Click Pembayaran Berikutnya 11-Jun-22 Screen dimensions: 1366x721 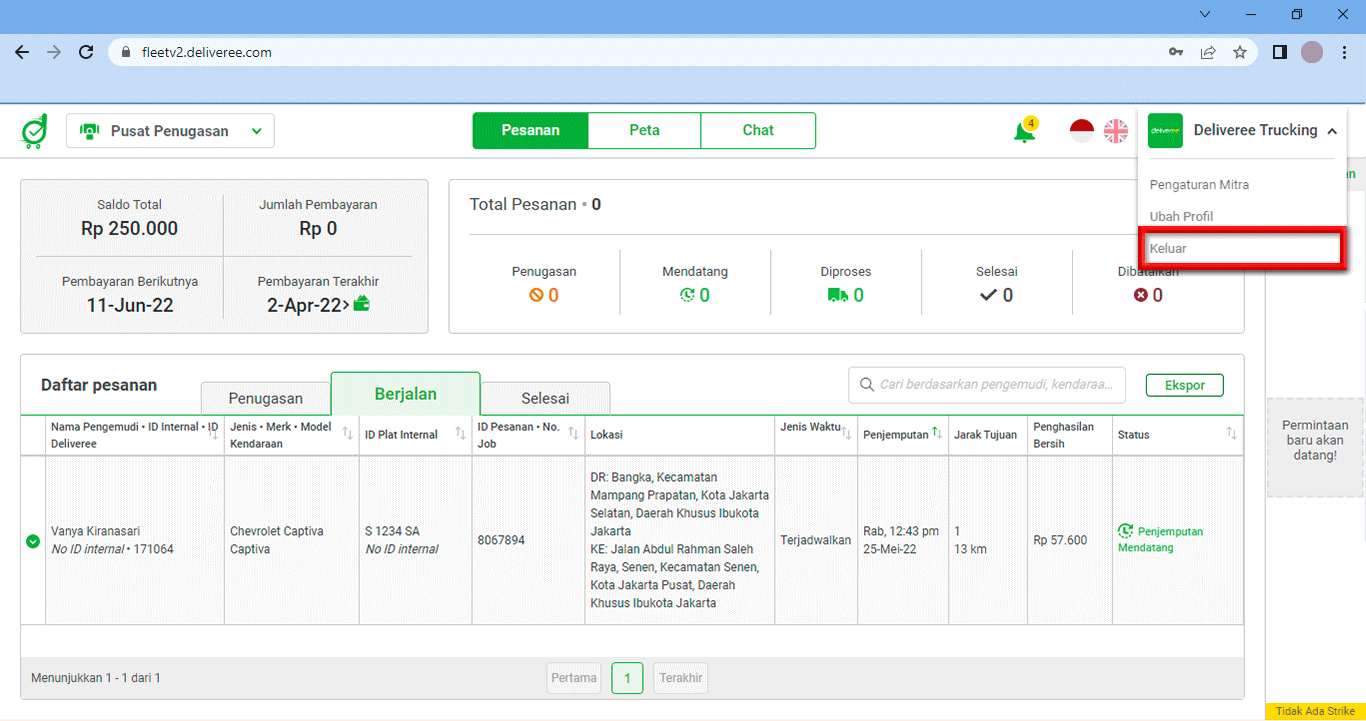click(x=130, y=296)
